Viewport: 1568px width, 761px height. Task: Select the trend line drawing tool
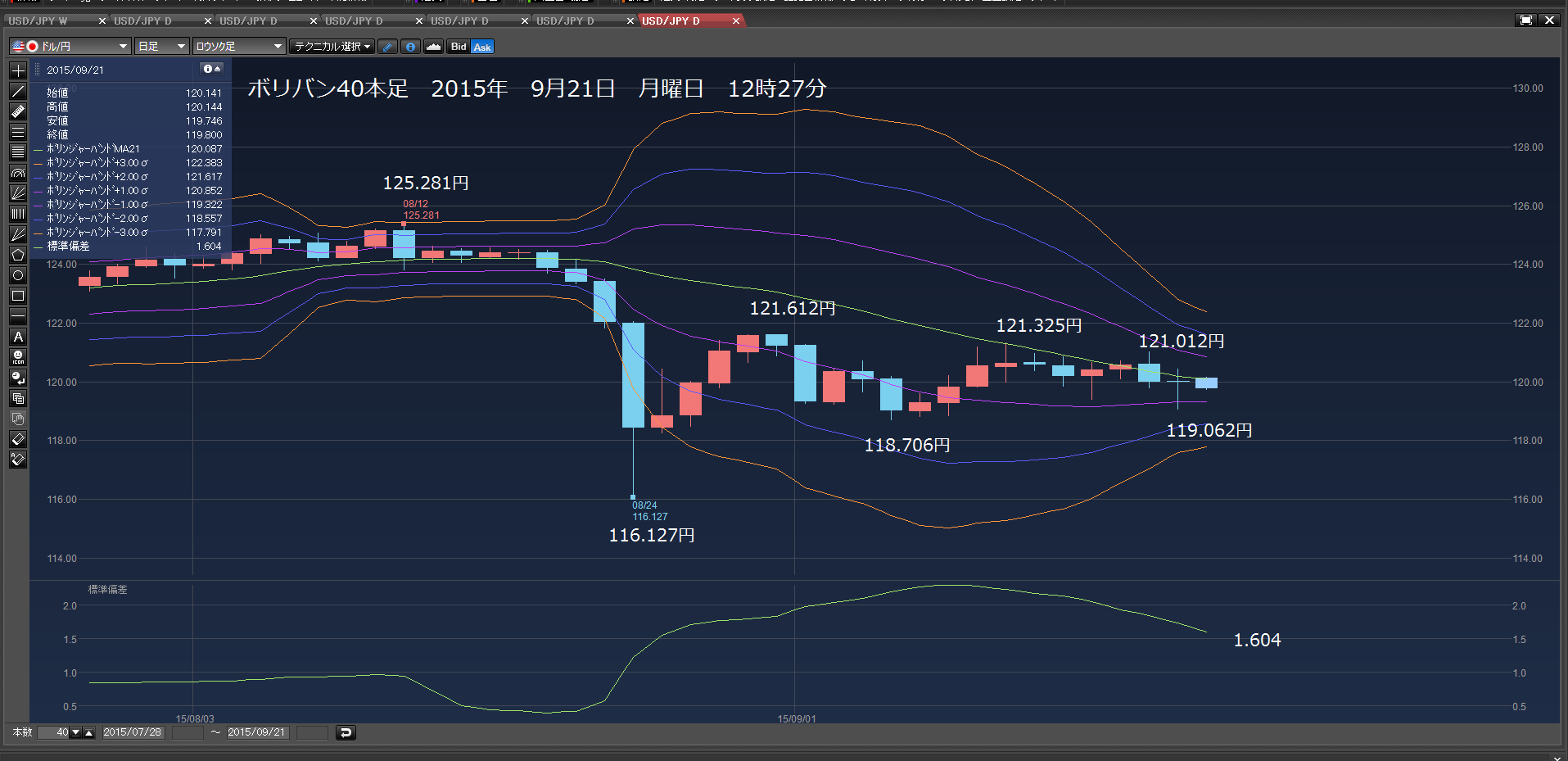coord(18,91)
